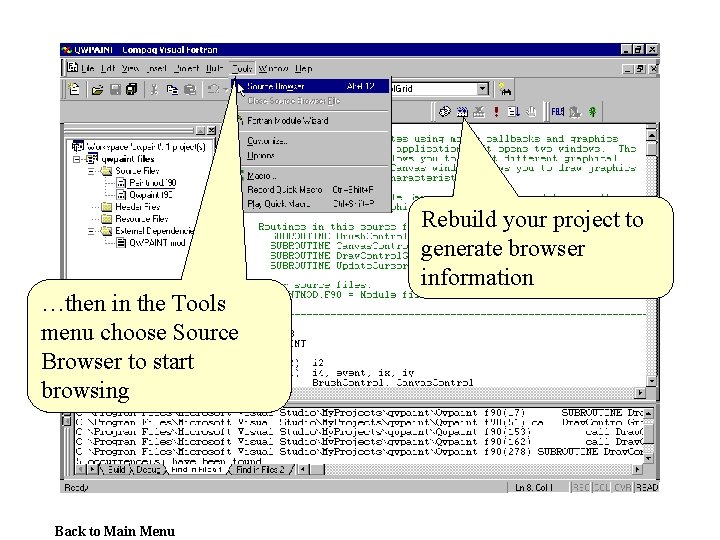720x540 pixels.
Task: Click the Cut scissors icon
Action: [x=154, y=90]
